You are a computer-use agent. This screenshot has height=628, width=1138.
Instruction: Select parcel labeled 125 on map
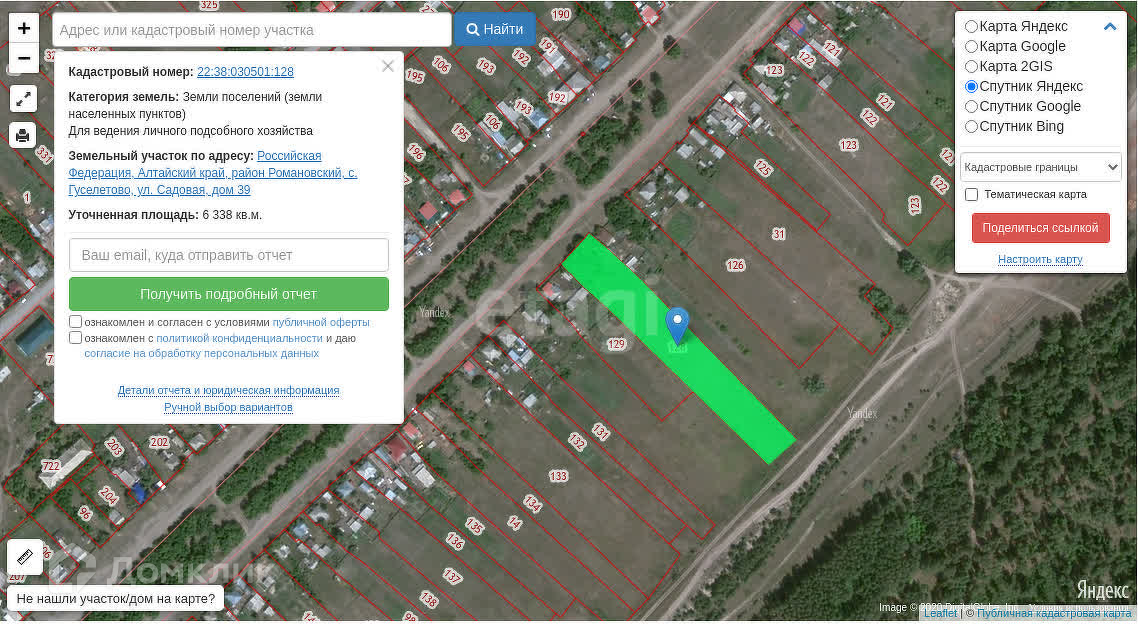763,168
